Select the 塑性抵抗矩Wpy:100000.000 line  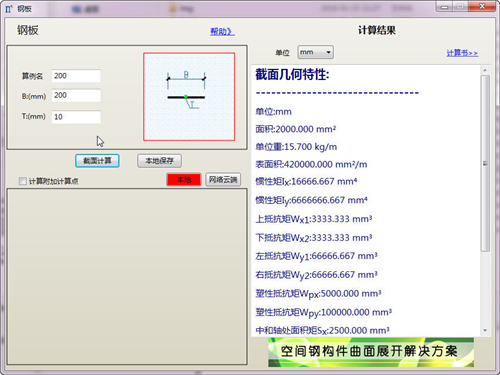click(324, 312)
